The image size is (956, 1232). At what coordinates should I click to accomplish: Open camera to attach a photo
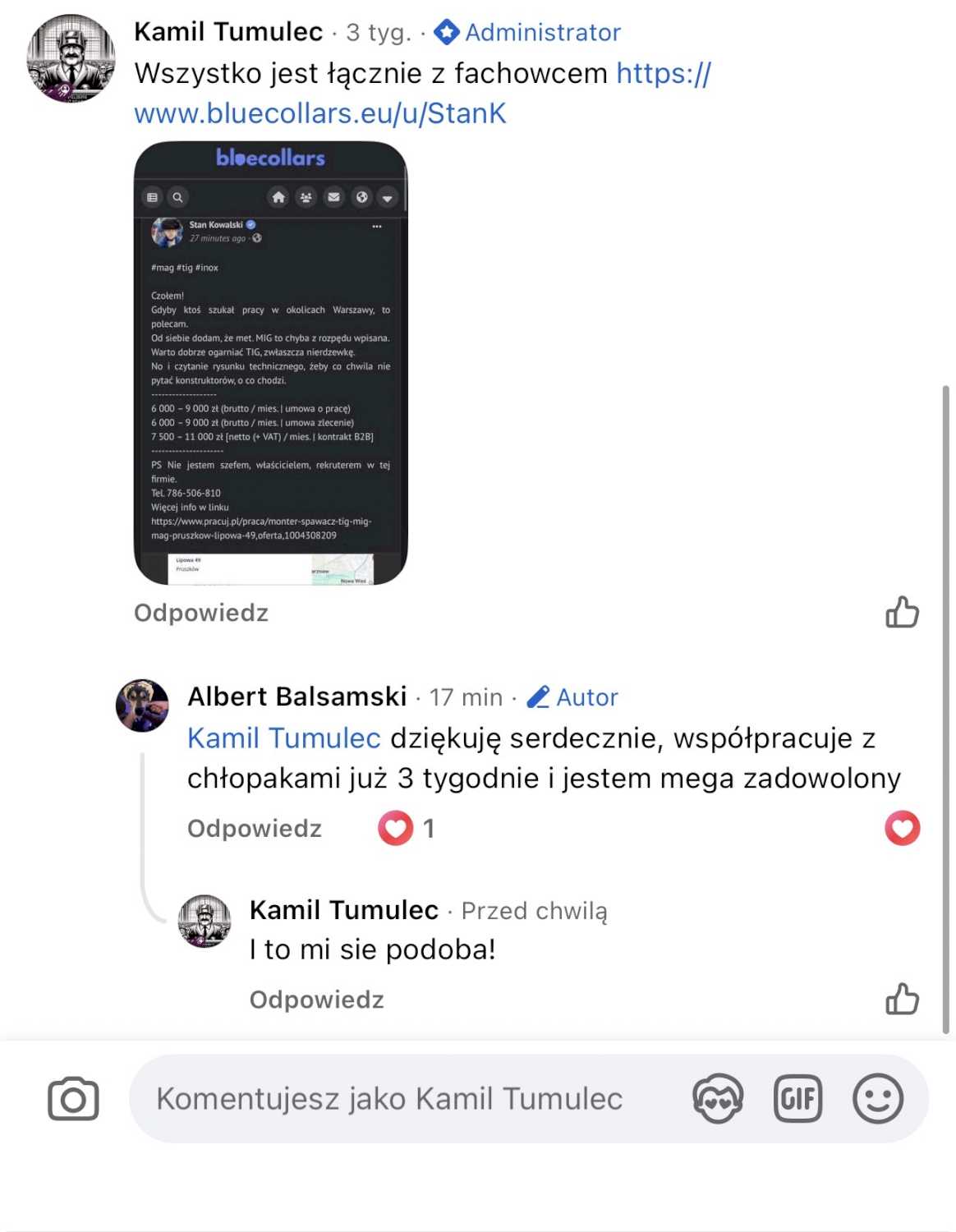(73, 1099)
